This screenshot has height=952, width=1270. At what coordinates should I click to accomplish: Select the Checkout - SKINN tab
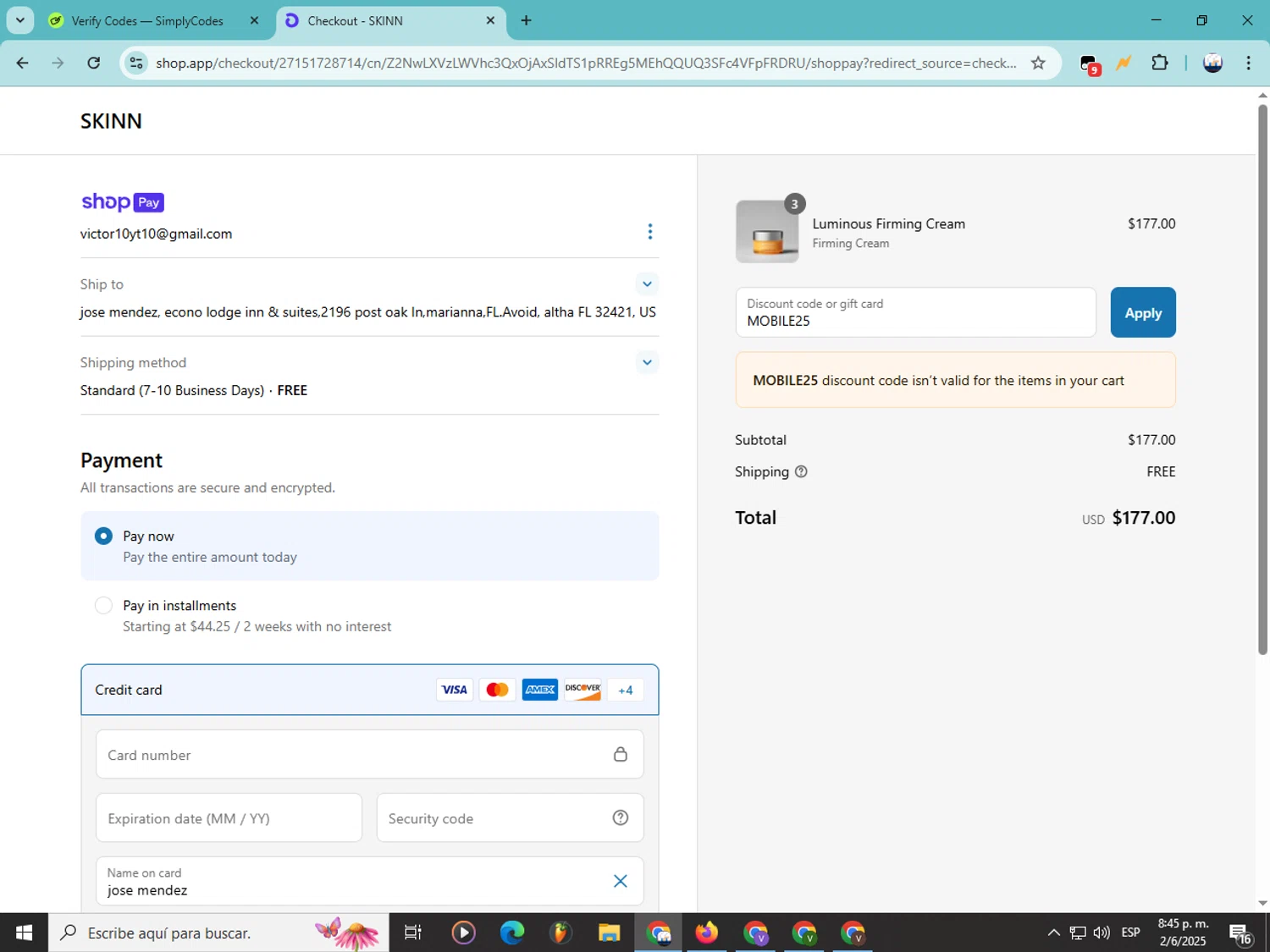click(389, 20)
